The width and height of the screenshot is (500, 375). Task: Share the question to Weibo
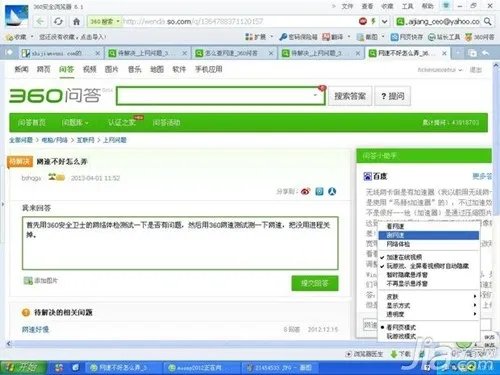305,191
